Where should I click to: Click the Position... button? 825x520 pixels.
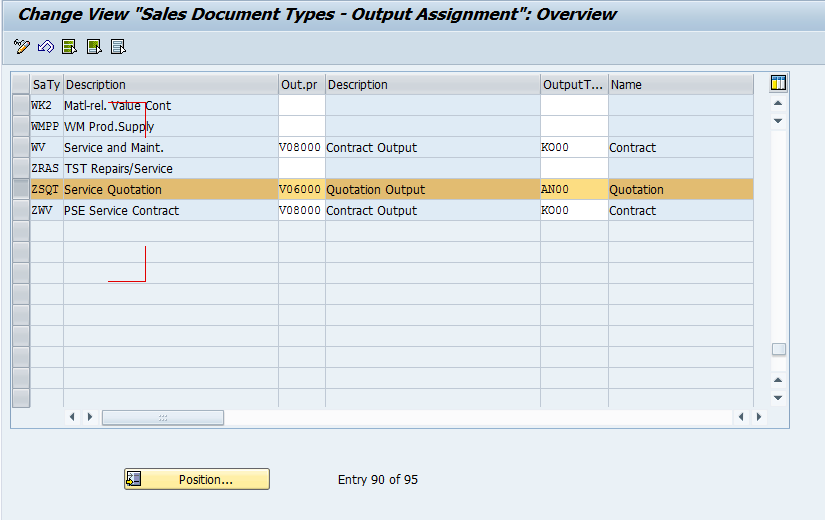(x=197, y=479)
